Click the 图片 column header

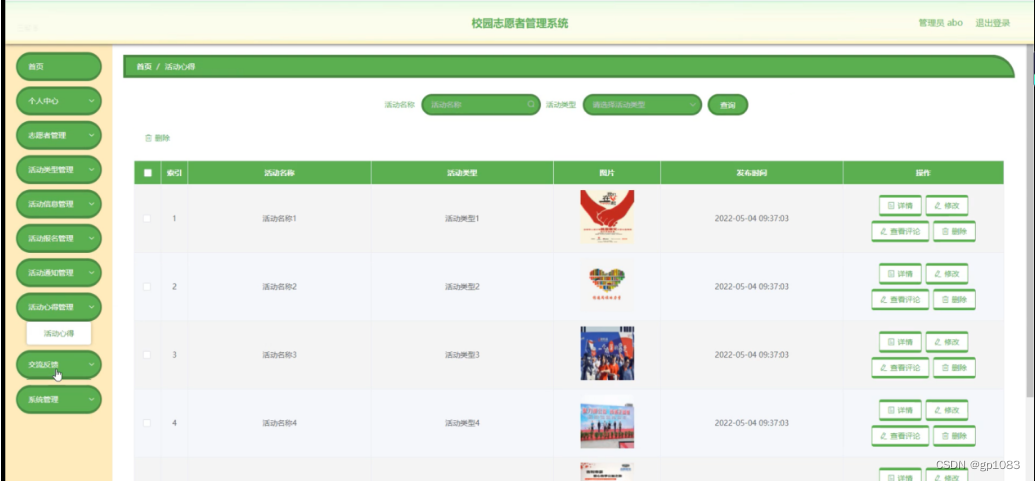click(x=607, y=173)
